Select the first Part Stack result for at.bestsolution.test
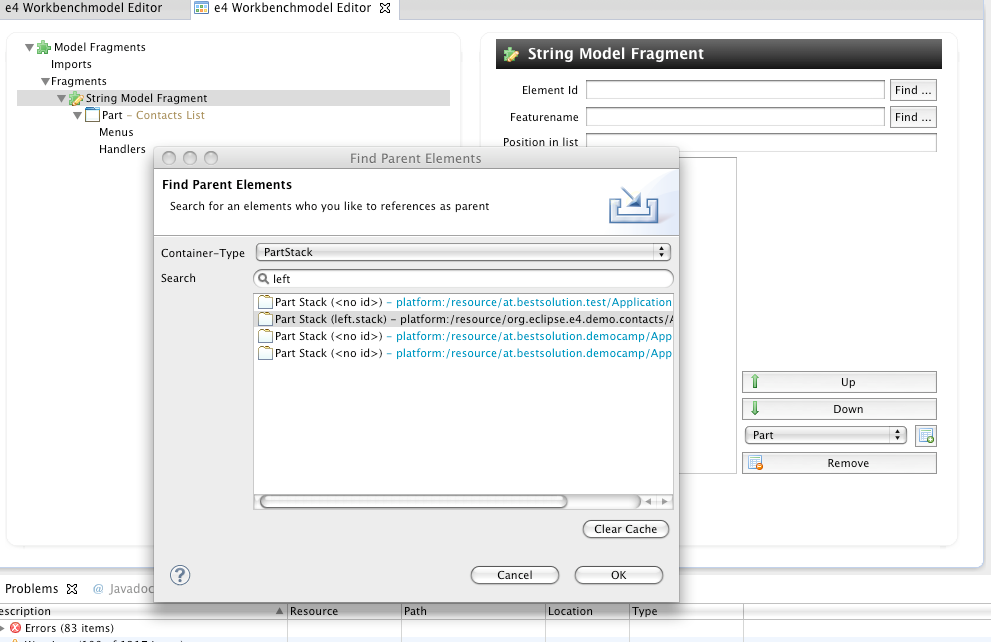 pos(465,302)
